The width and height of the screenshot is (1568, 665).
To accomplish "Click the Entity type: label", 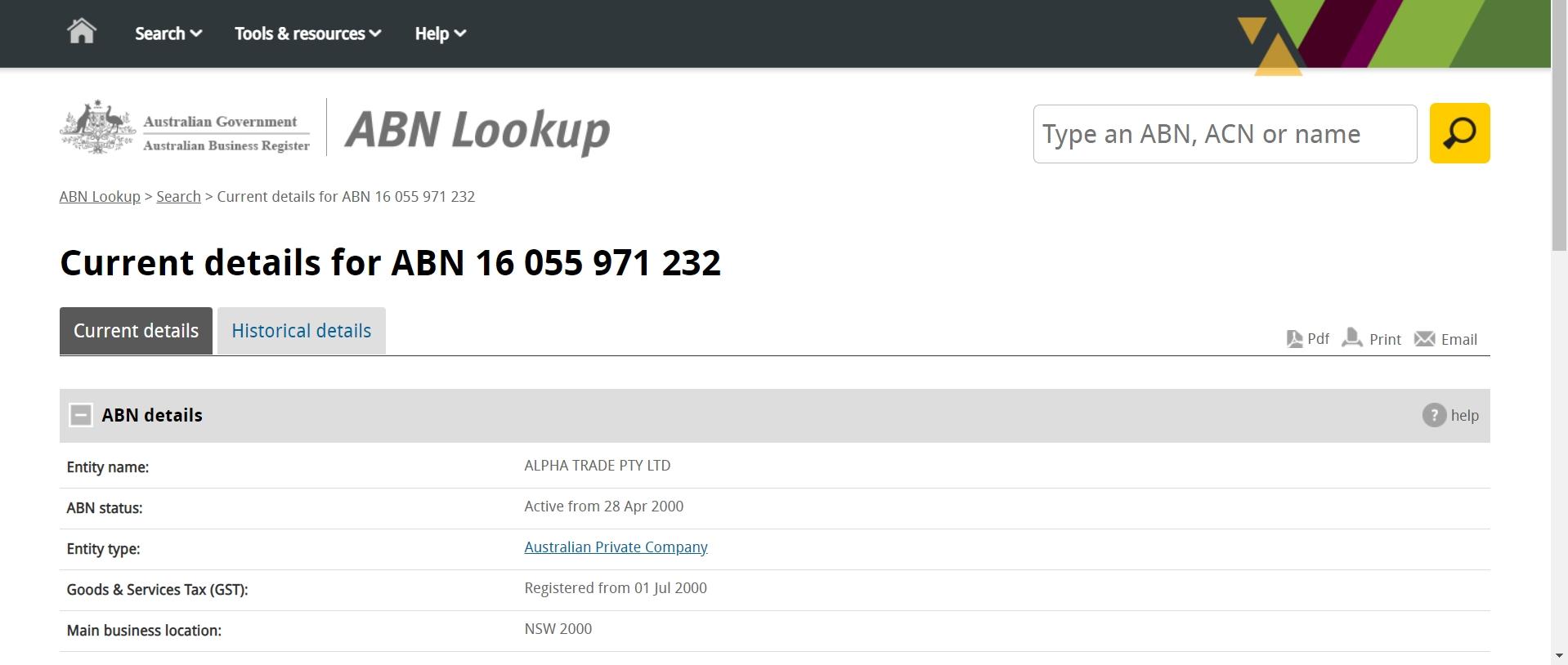I will click(x=103, y=549).
